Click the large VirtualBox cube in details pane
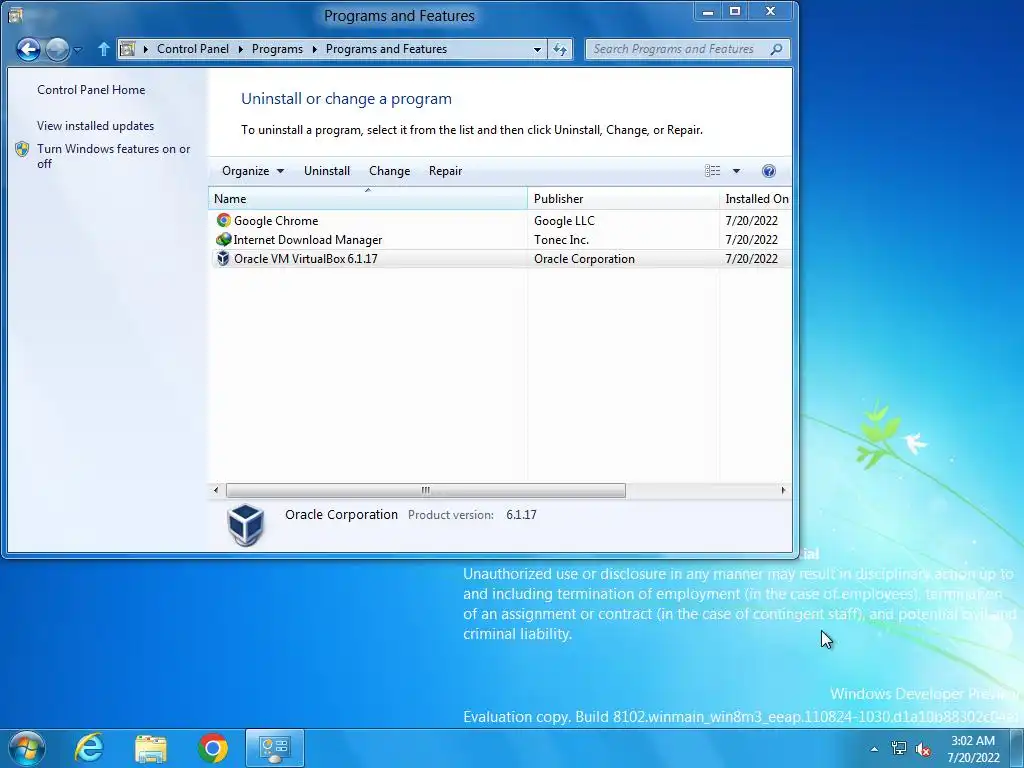Screen dimensions: 1024x768 [246, 524]
